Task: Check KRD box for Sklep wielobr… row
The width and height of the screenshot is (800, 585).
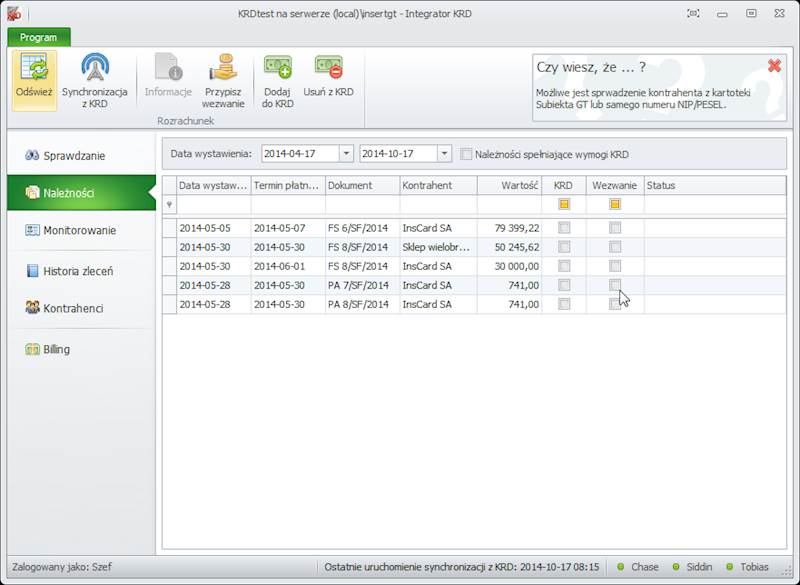Action: 564,247
